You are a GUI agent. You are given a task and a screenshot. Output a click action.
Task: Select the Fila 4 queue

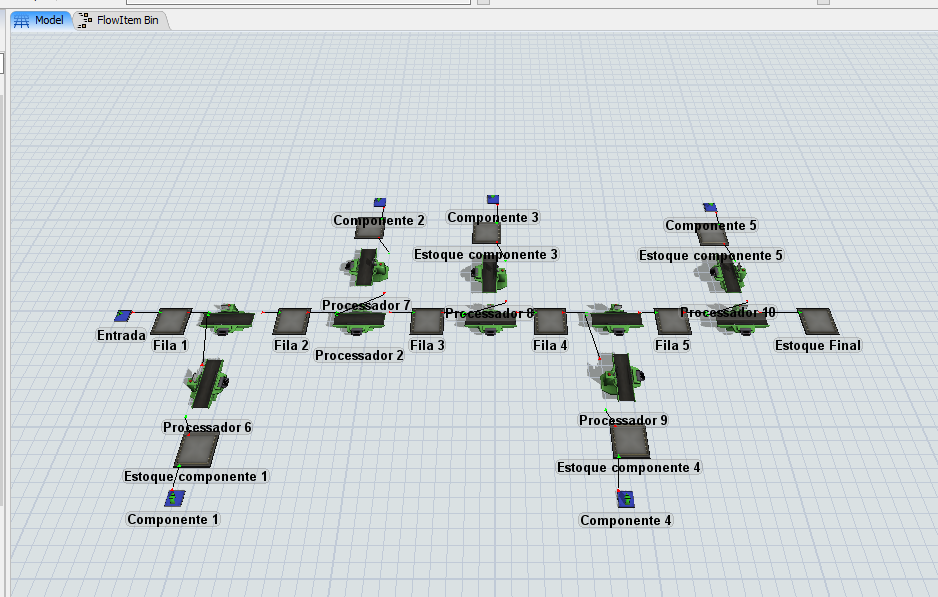point(550,321)
